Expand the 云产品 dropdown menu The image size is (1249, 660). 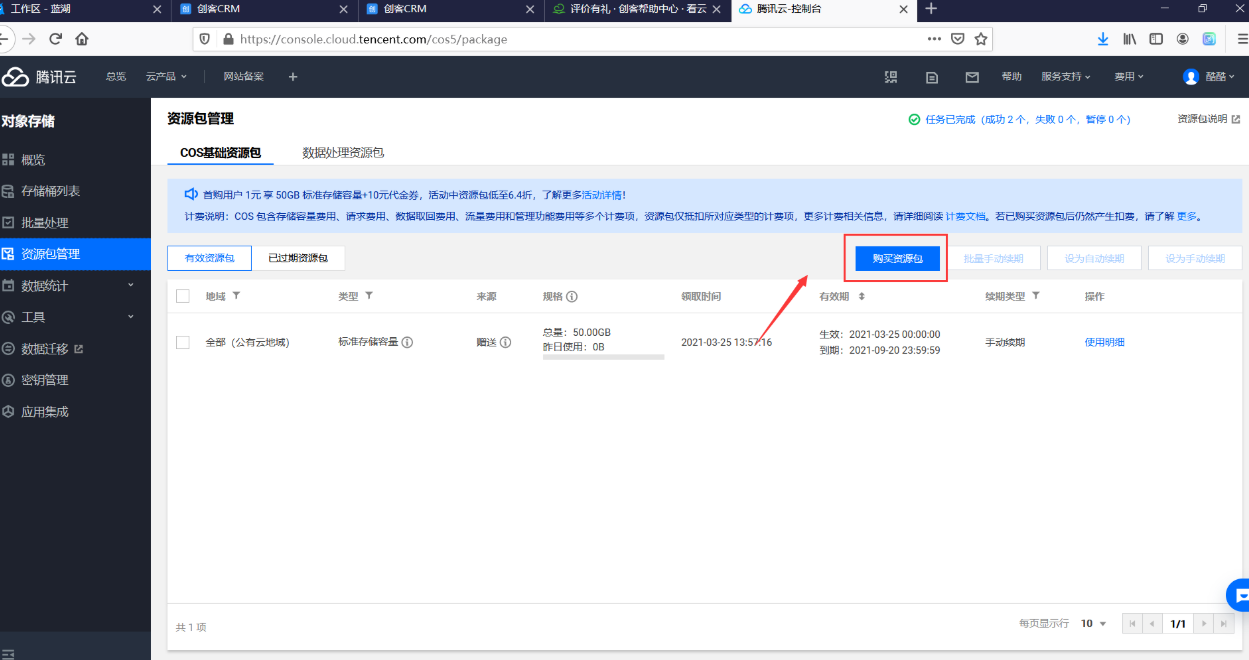[x=166, y=77]
